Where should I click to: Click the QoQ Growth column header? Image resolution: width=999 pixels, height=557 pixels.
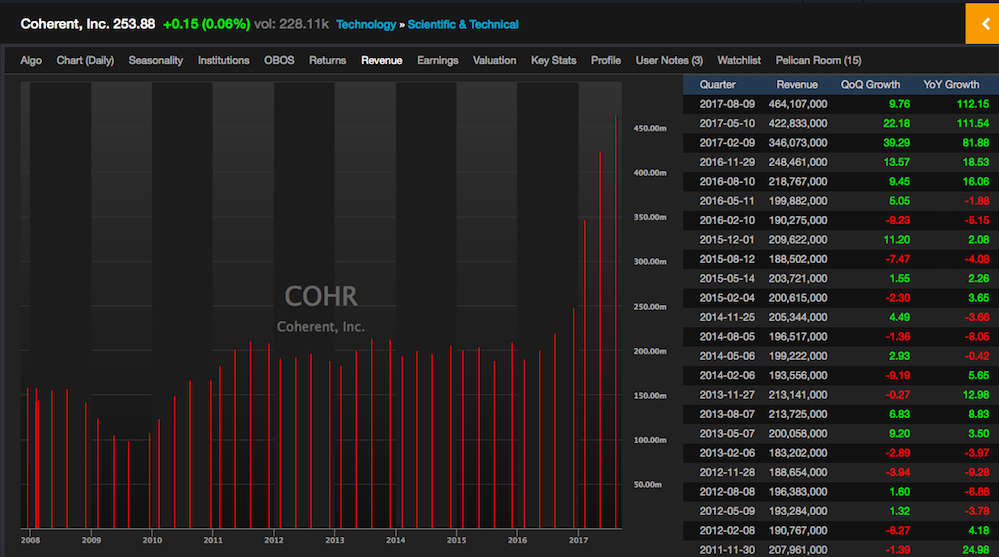tap(870, 85)
